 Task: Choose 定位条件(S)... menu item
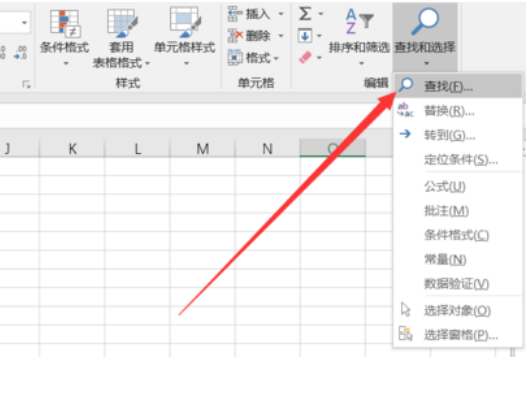(458, 159)
